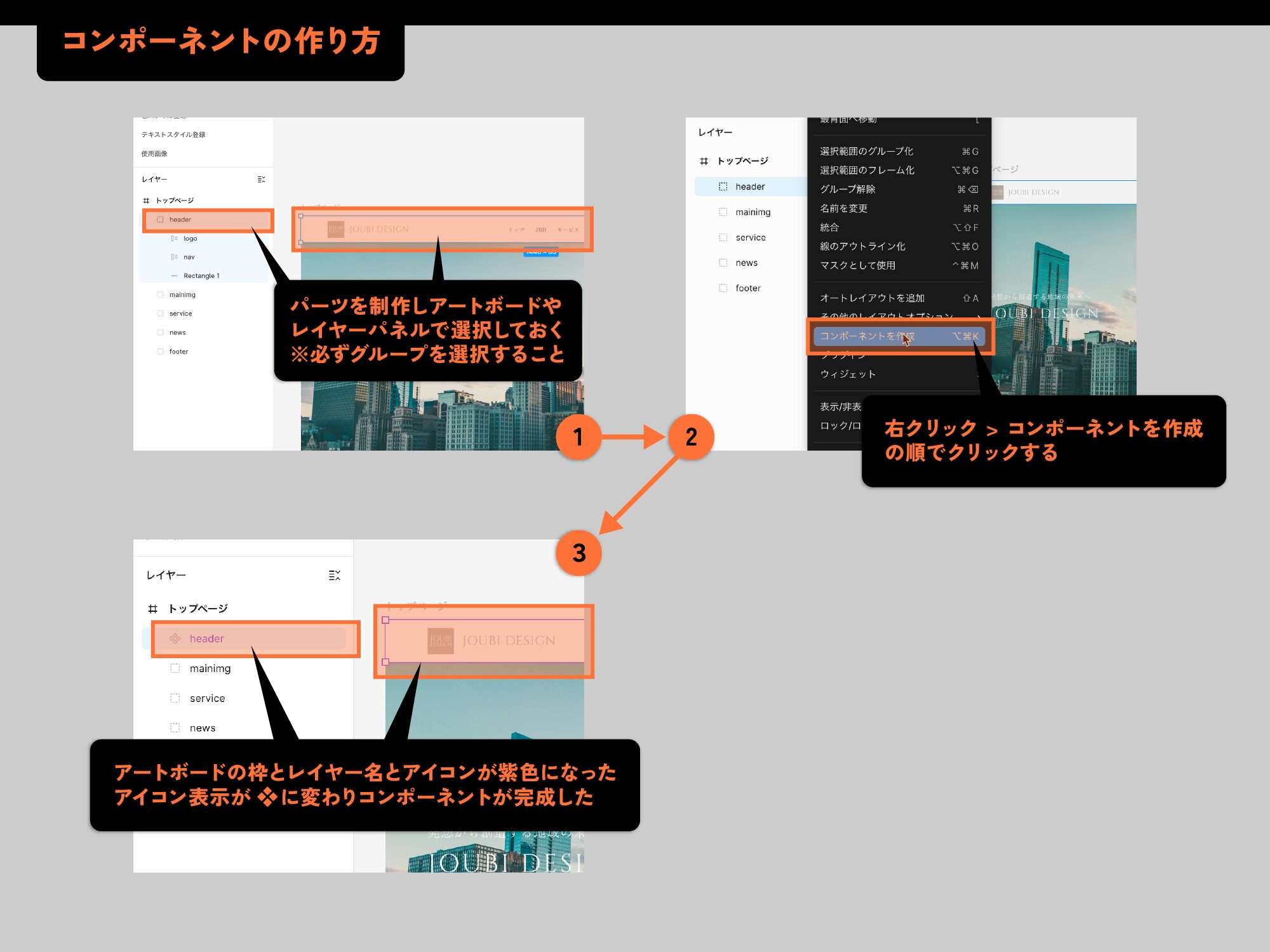1270x952 pixels.
Task: Open テキストスタイル登録 page in first screenshot
Action: (173, 135)
